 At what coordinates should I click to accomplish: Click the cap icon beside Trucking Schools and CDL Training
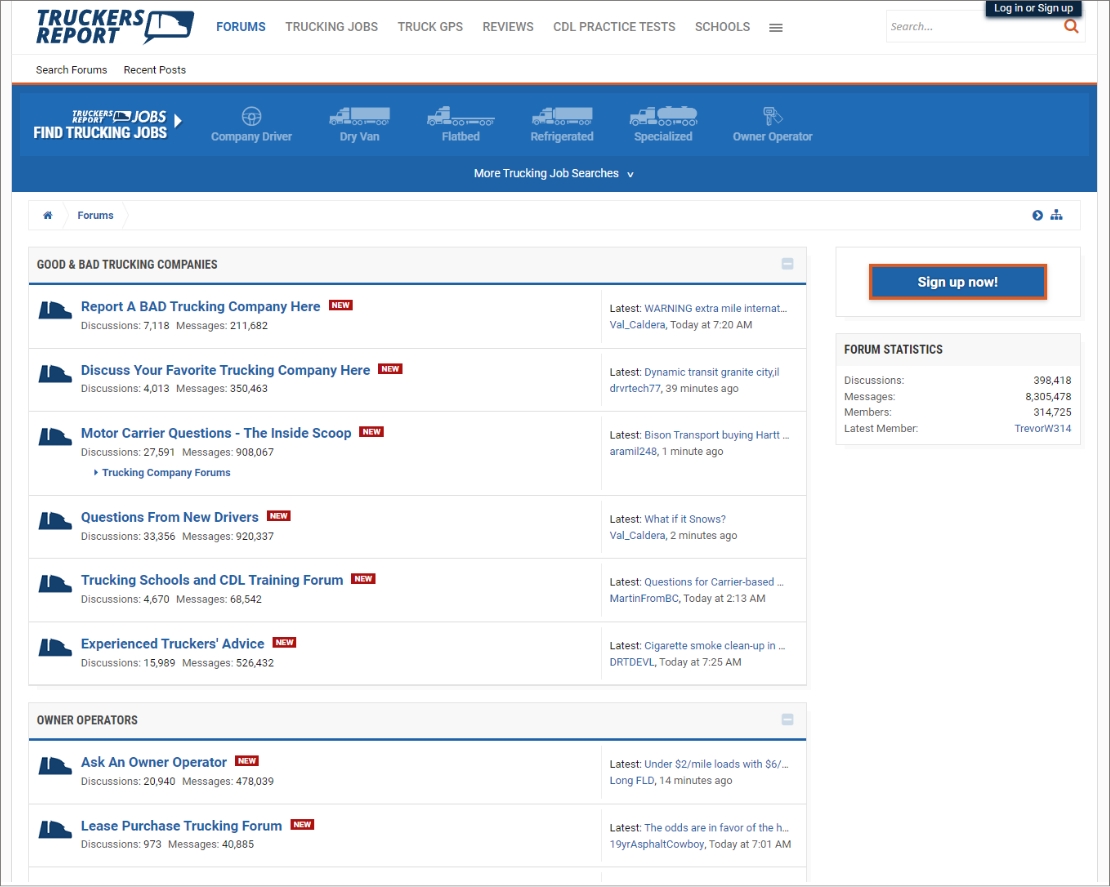[x=55, y=584]
